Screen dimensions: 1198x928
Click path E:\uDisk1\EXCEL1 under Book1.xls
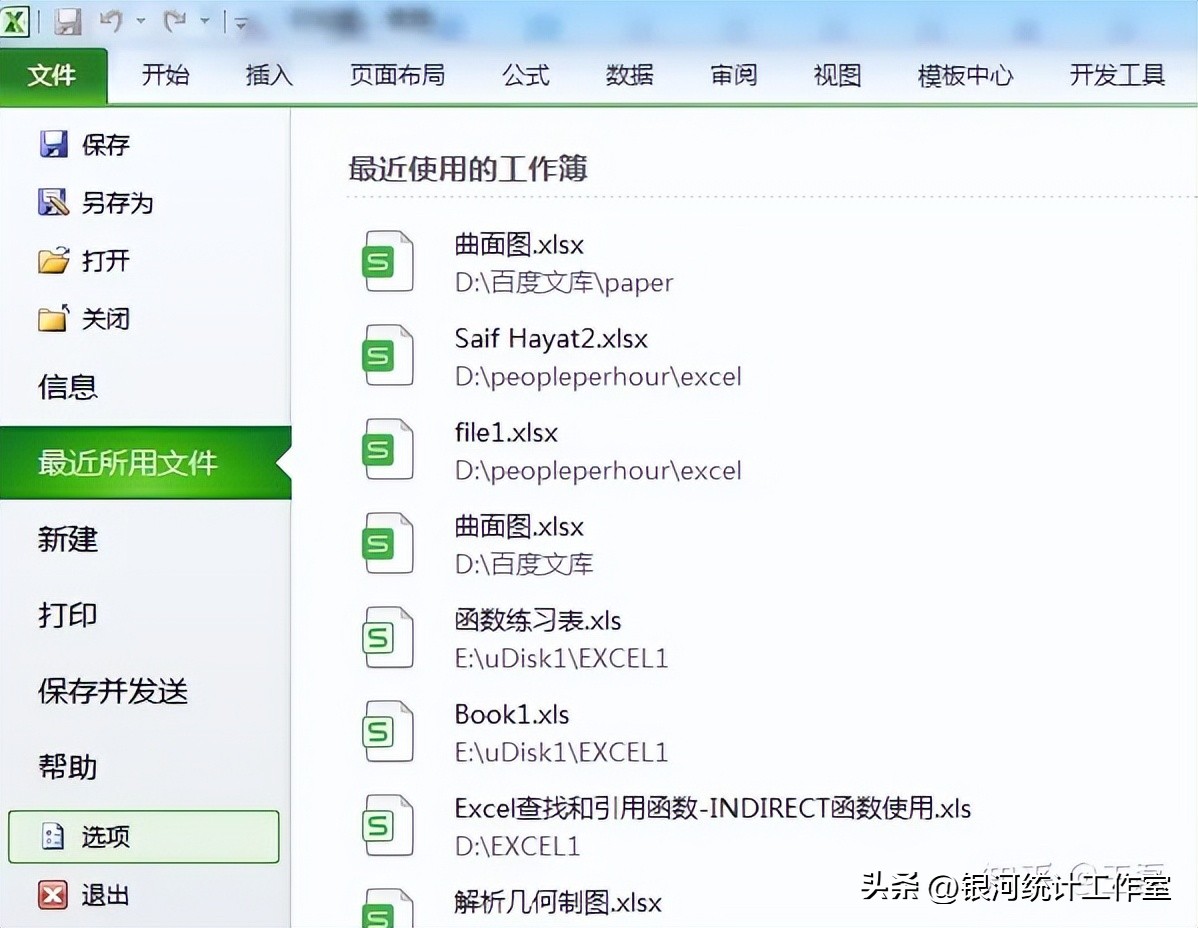pos(562,752)
